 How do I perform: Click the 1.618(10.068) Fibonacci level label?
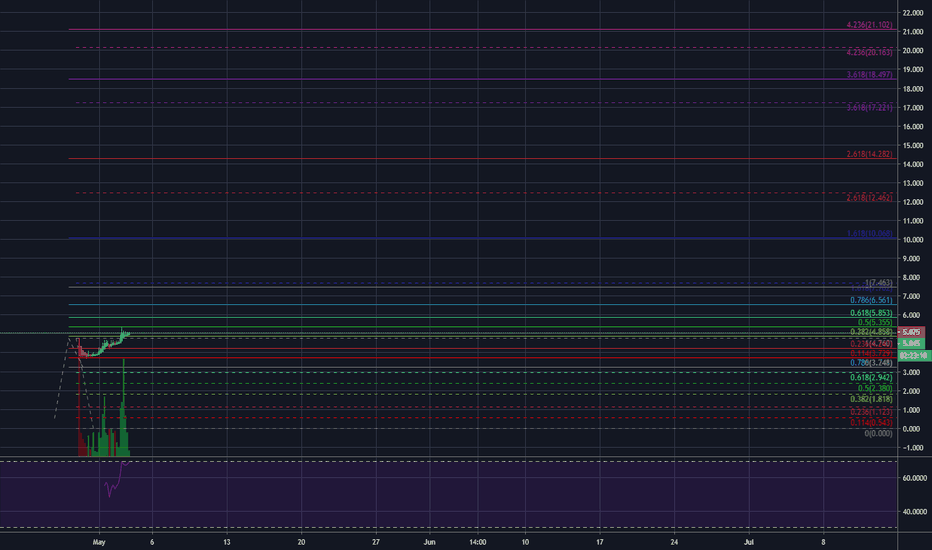click(869, 234)
